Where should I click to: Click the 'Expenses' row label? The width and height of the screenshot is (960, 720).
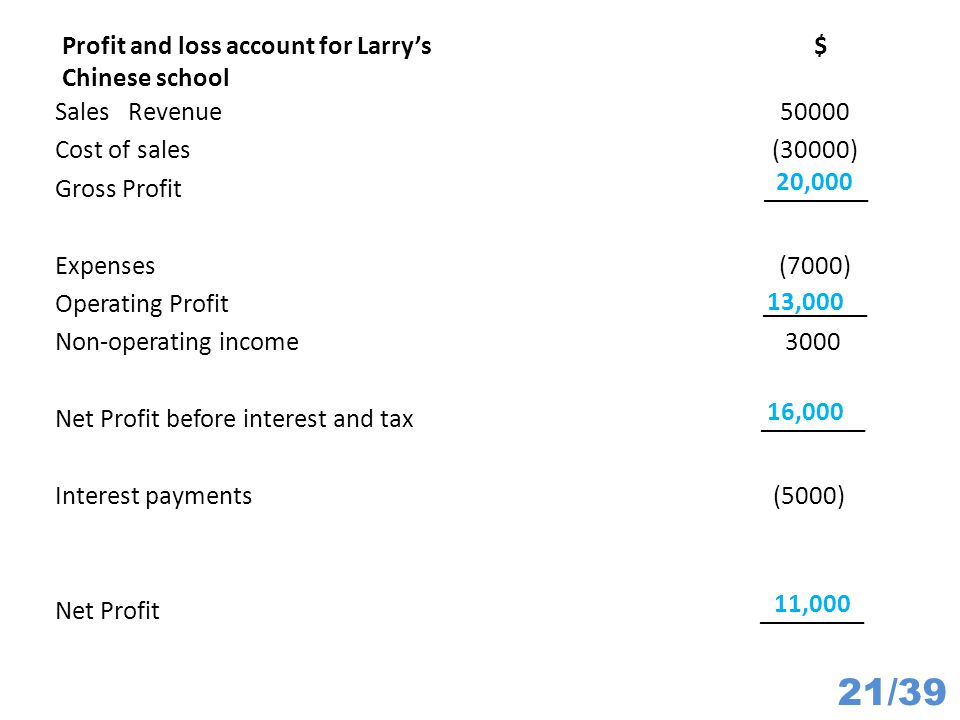click(105, 266)
